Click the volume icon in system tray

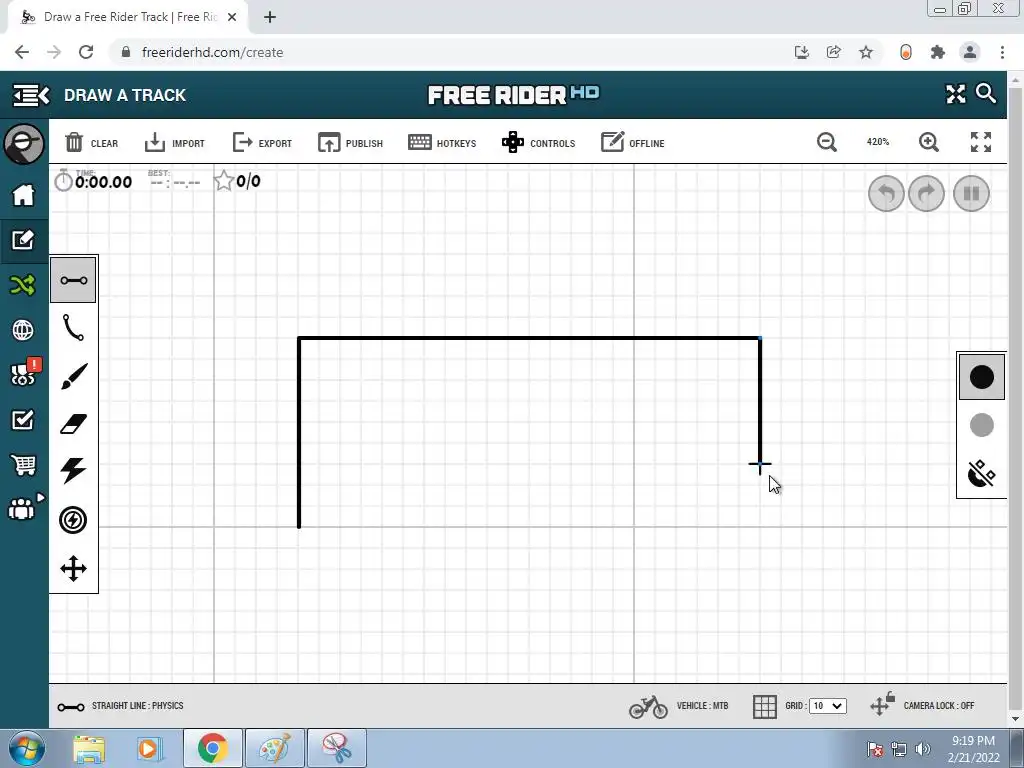tap(923, 749)
